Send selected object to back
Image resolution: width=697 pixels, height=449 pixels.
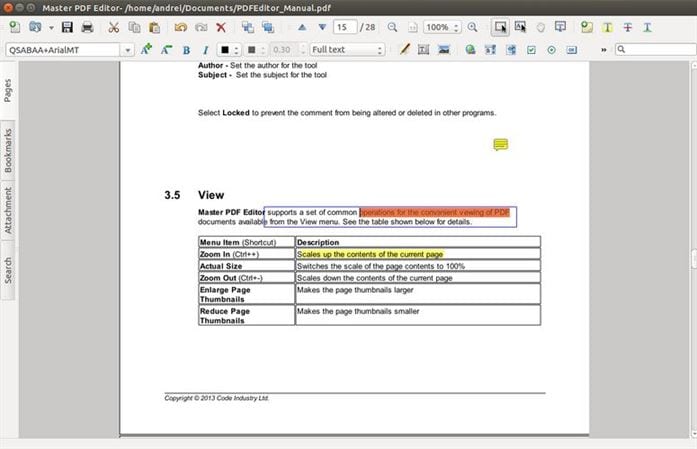268,27
